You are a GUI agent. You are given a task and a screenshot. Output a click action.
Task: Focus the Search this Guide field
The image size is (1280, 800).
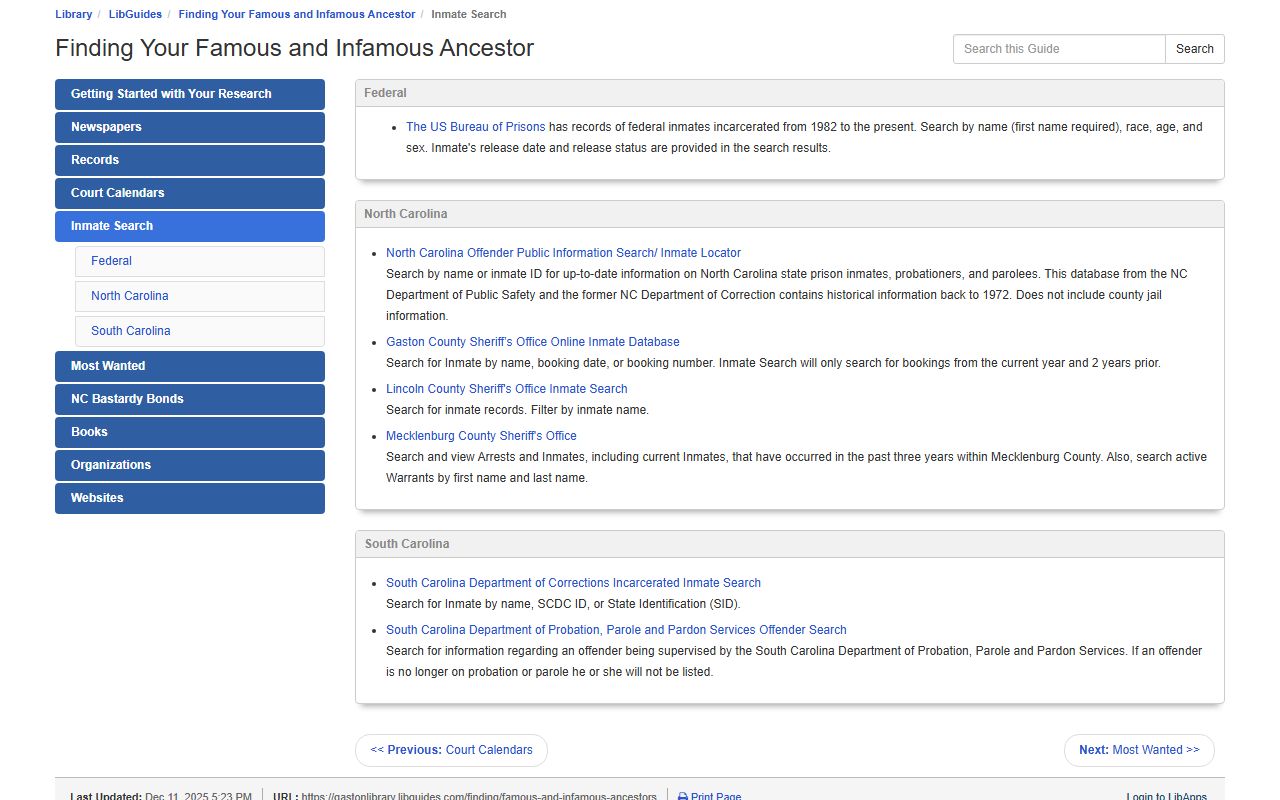coord(1059,49)
